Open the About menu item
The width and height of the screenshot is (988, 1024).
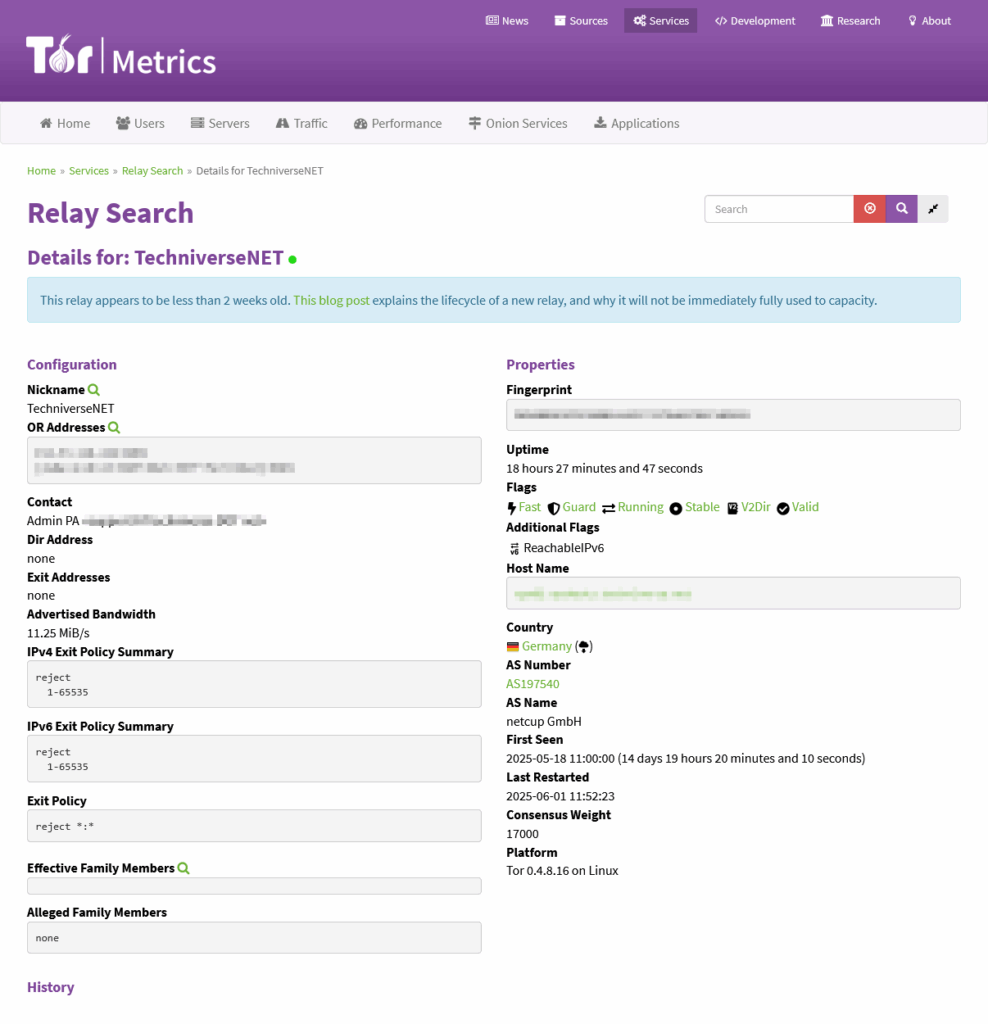pos(929,21)
